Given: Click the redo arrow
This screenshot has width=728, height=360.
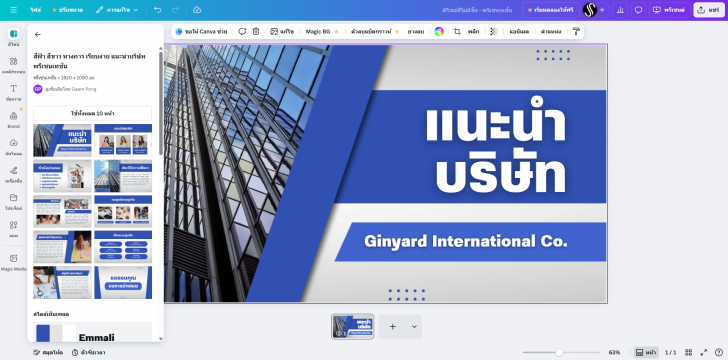Looking at the screenshot, I should [175, 10].
